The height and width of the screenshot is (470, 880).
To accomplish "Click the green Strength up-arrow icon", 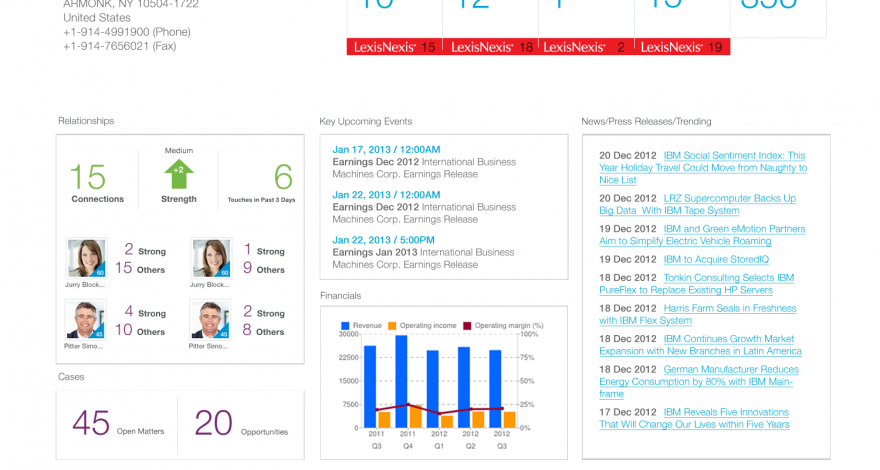I will pos(179,173).
